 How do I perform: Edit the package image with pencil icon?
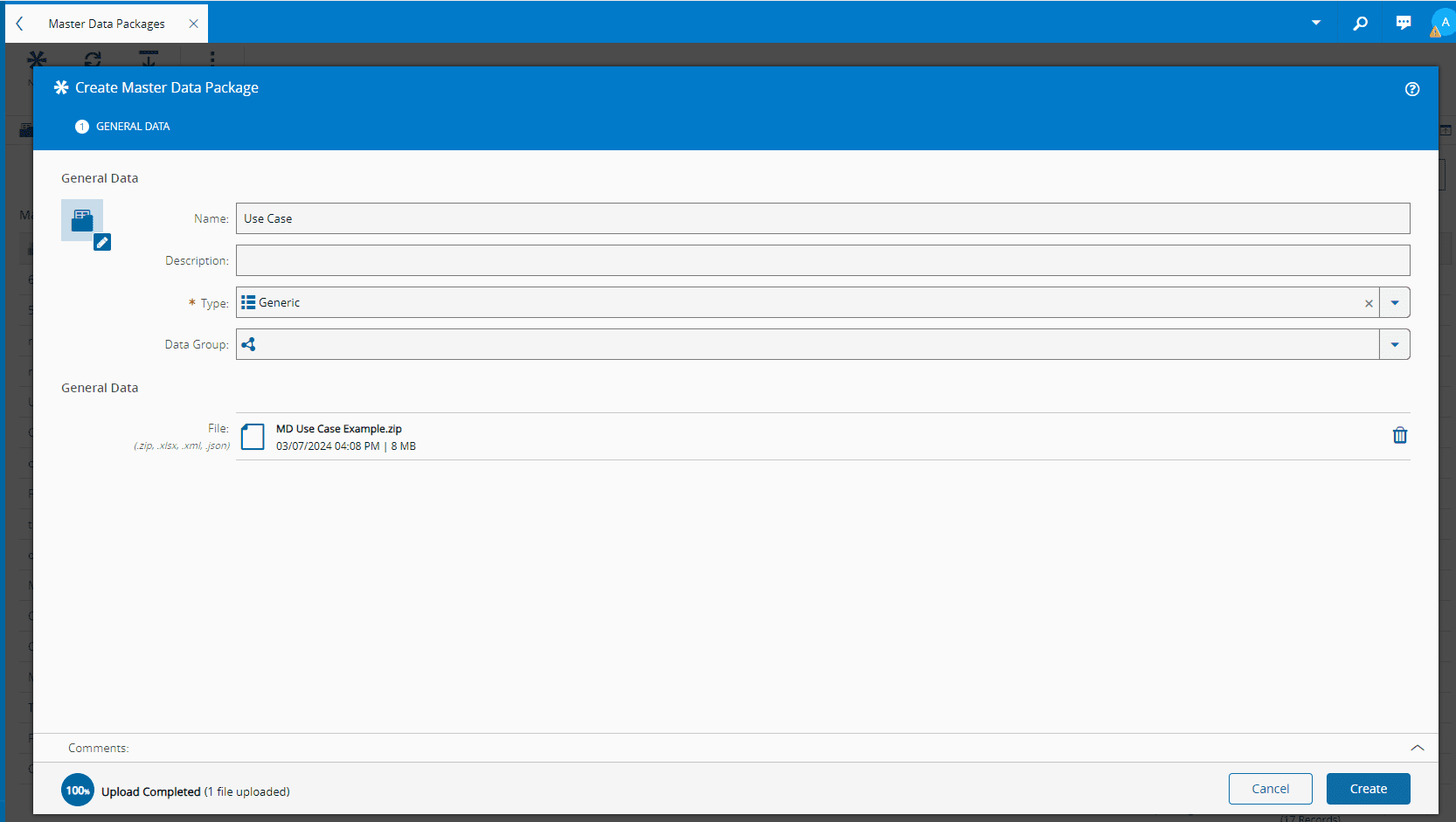pyautogui.click(x=102, y=243)
